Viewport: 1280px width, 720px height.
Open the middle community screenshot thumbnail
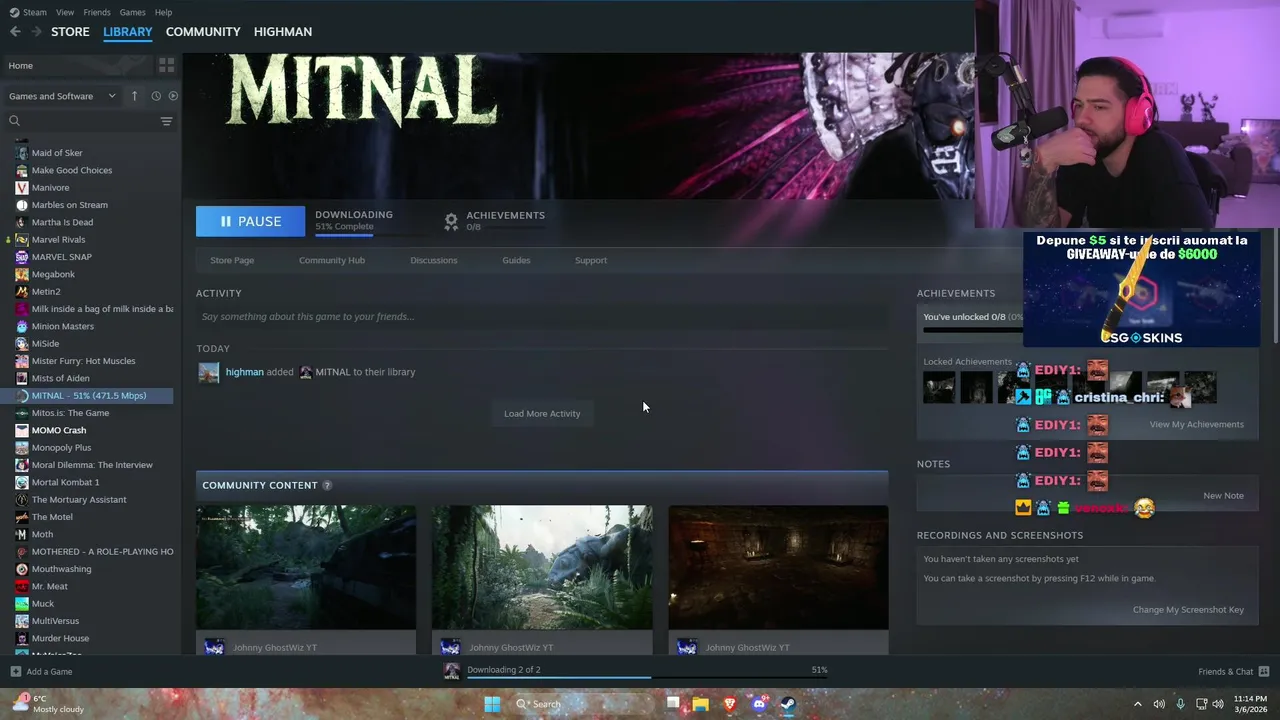tap(542, 567)
